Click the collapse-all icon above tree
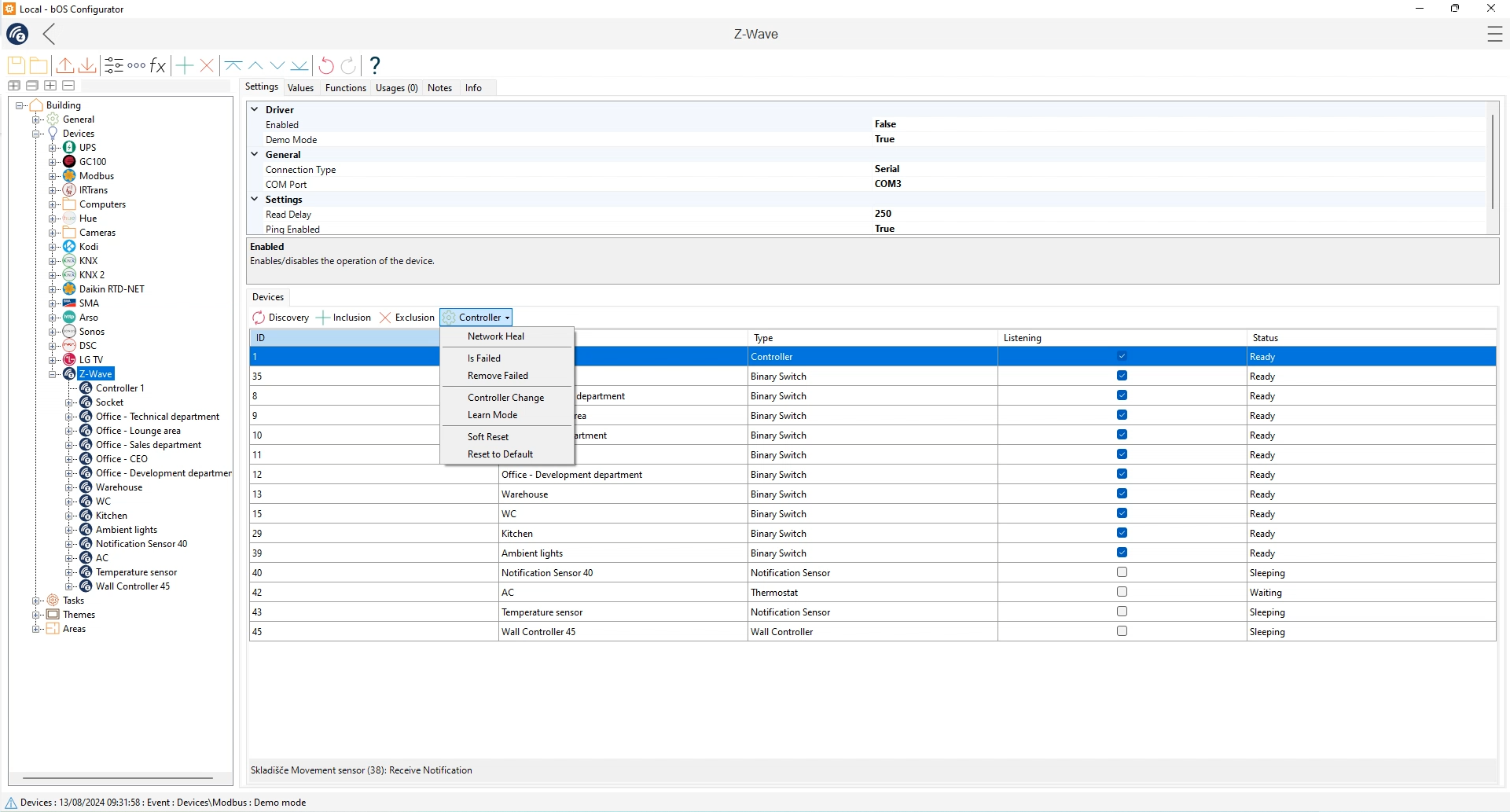 click(32, 86)
